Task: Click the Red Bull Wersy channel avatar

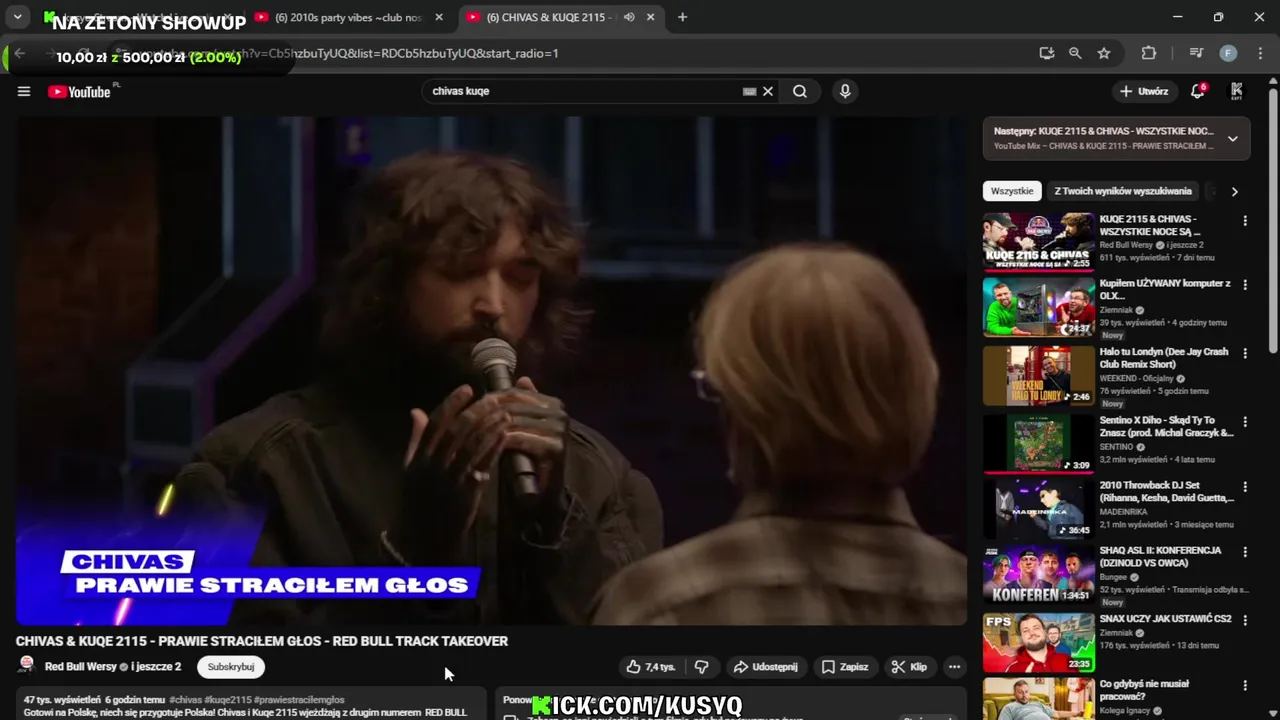Action: pyautogui.click(x=27, y=666)
